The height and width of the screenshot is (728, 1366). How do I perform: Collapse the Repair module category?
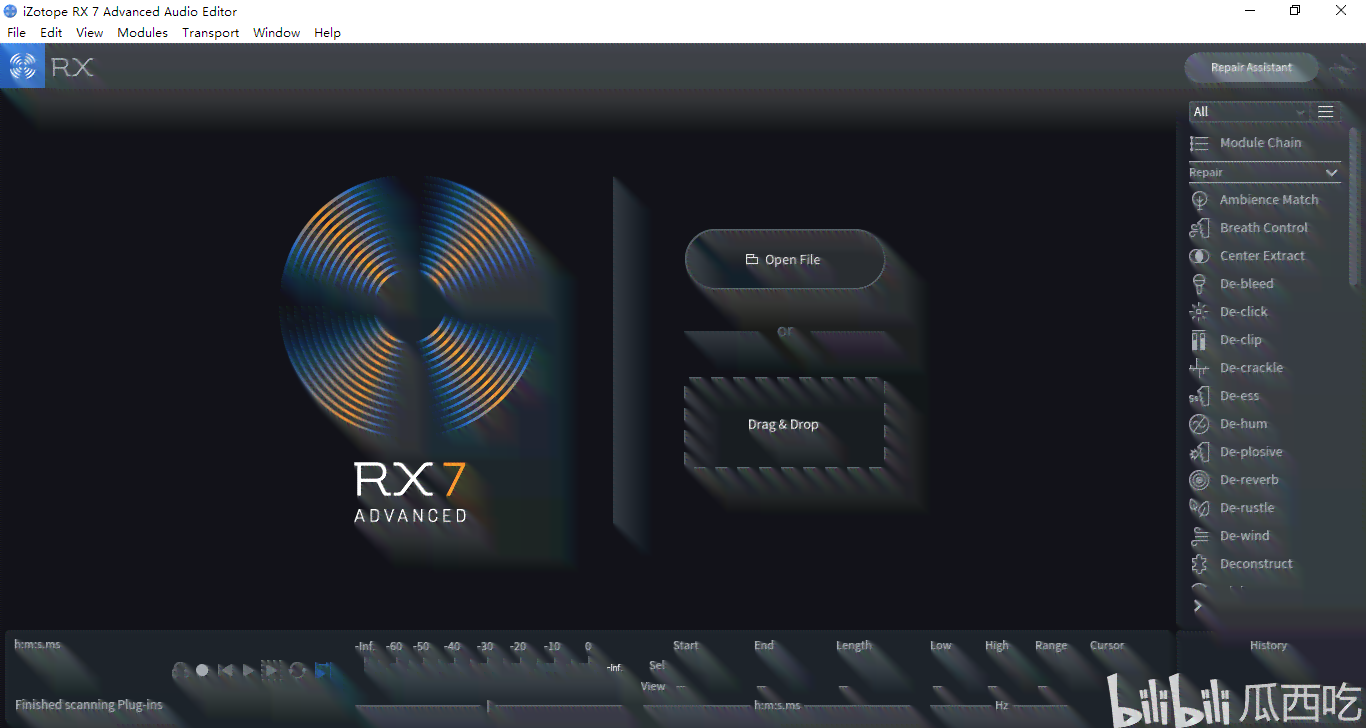tap(1332, 173)
